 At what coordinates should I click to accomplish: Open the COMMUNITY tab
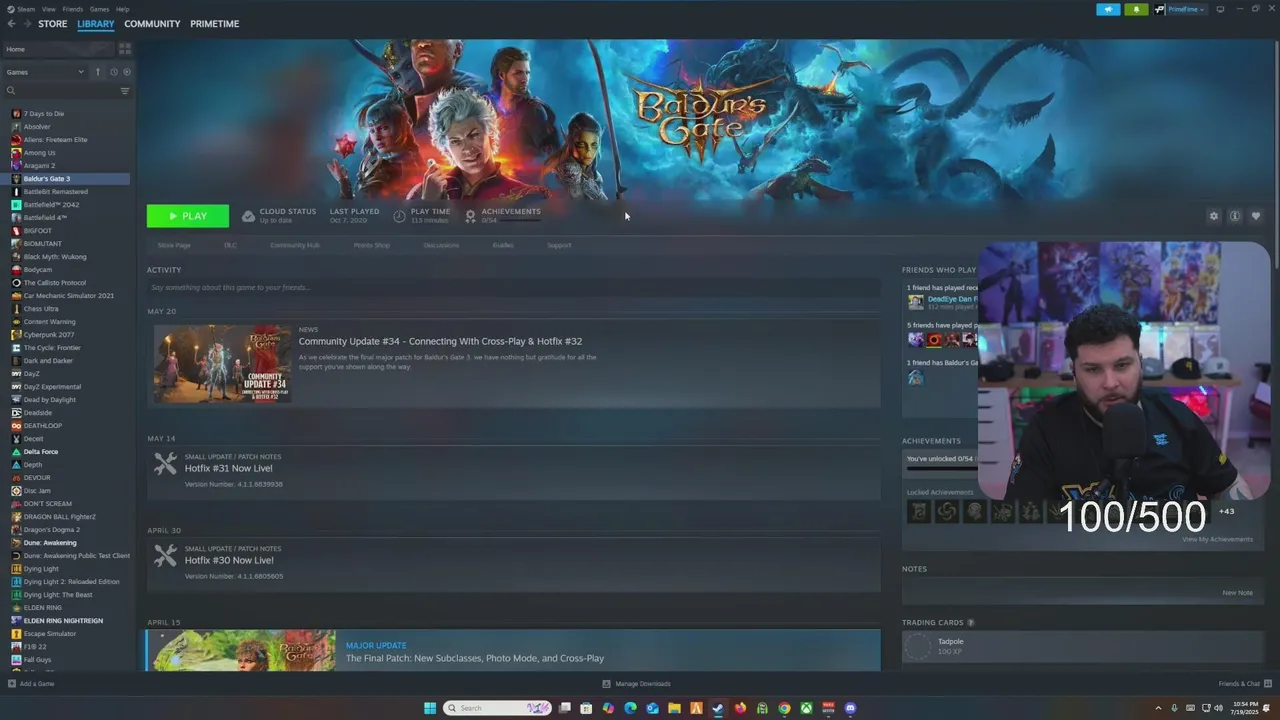click(152, 24)
